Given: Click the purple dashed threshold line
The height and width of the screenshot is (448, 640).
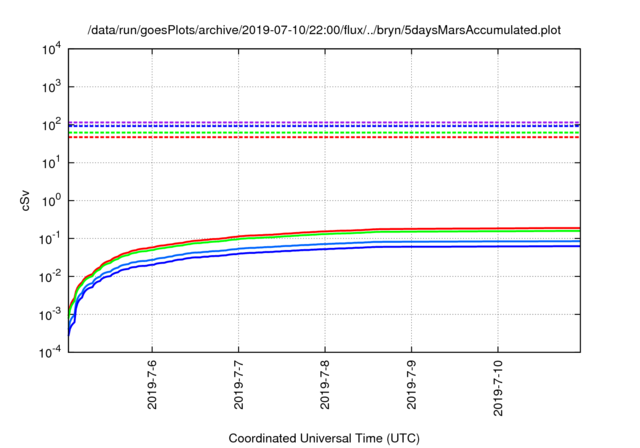Looking at the screenshot, I should [324, 122].
